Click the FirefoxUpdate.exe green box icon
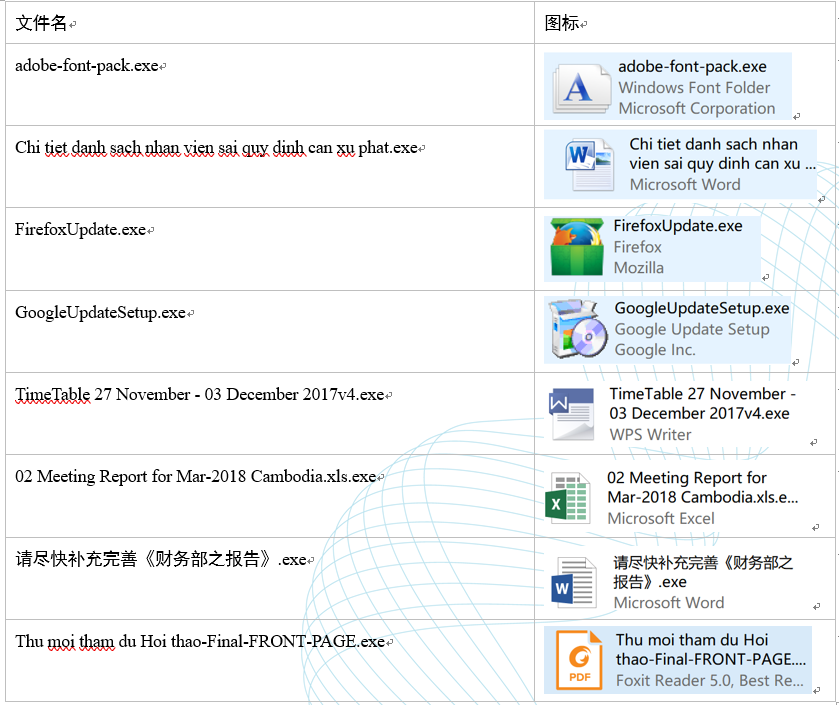 click(577, 247)
